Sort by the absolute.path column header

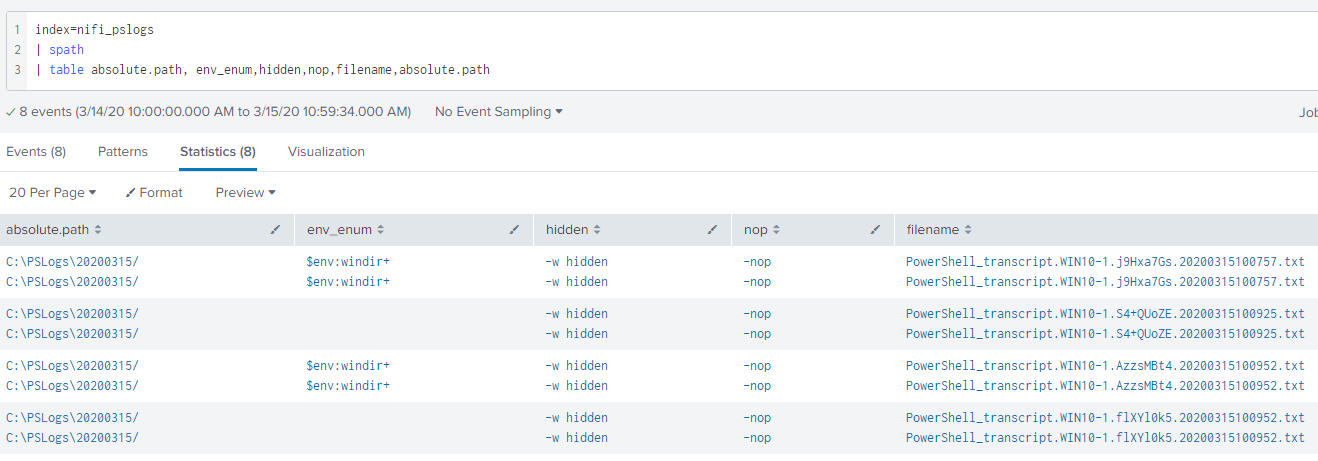coord(53,230)
